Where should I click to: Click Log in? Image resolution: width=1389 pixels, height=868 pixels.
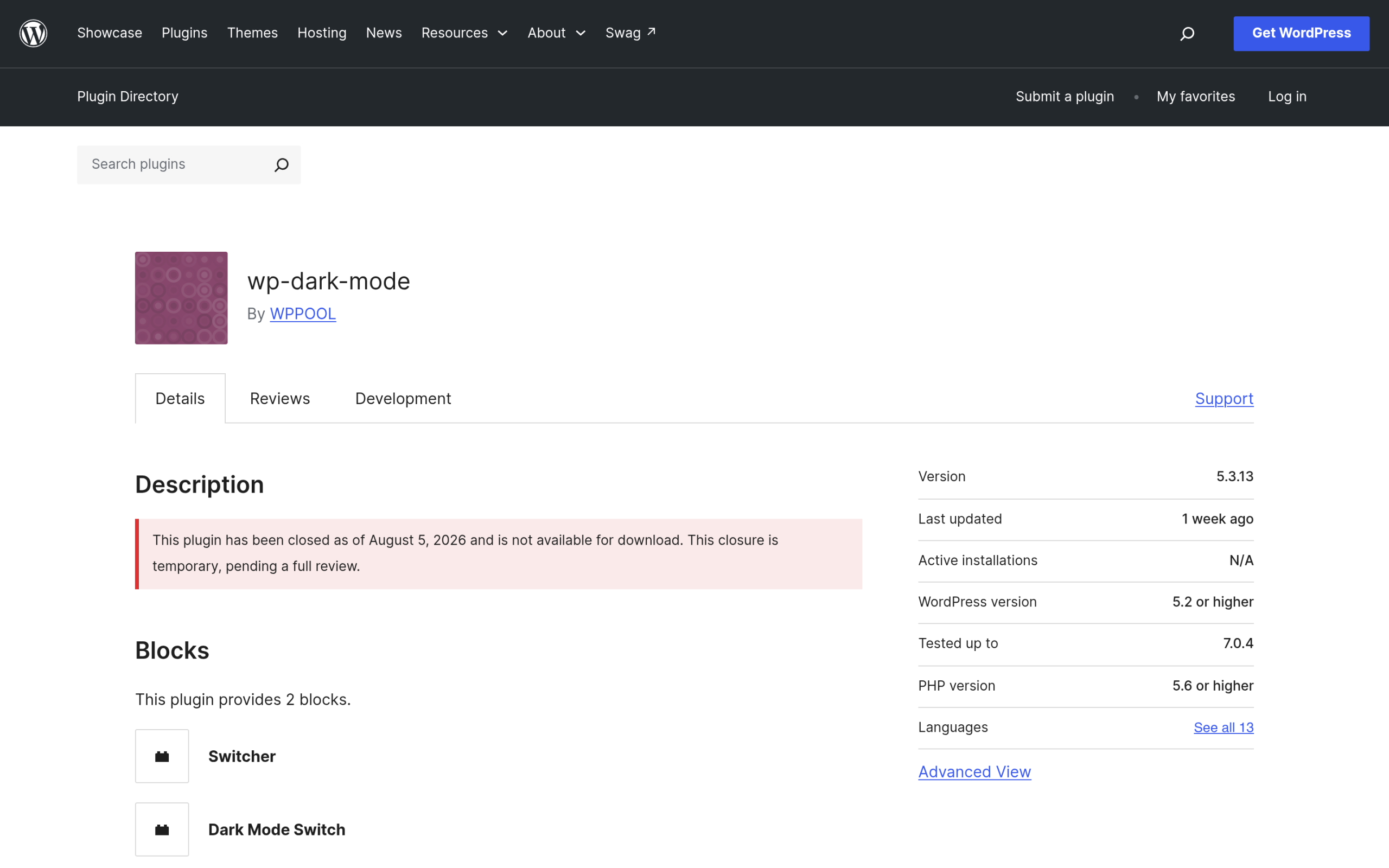pyautogui.click(x=1287, y=97)
